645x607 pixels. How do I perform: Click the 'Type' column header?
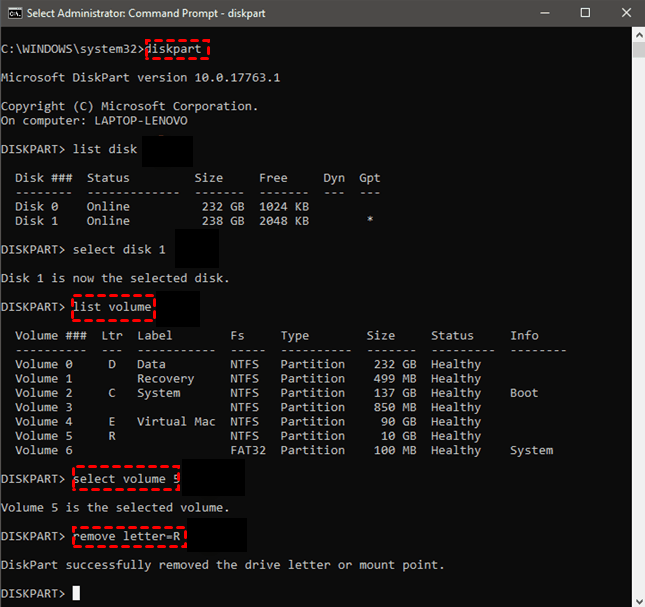295,336
